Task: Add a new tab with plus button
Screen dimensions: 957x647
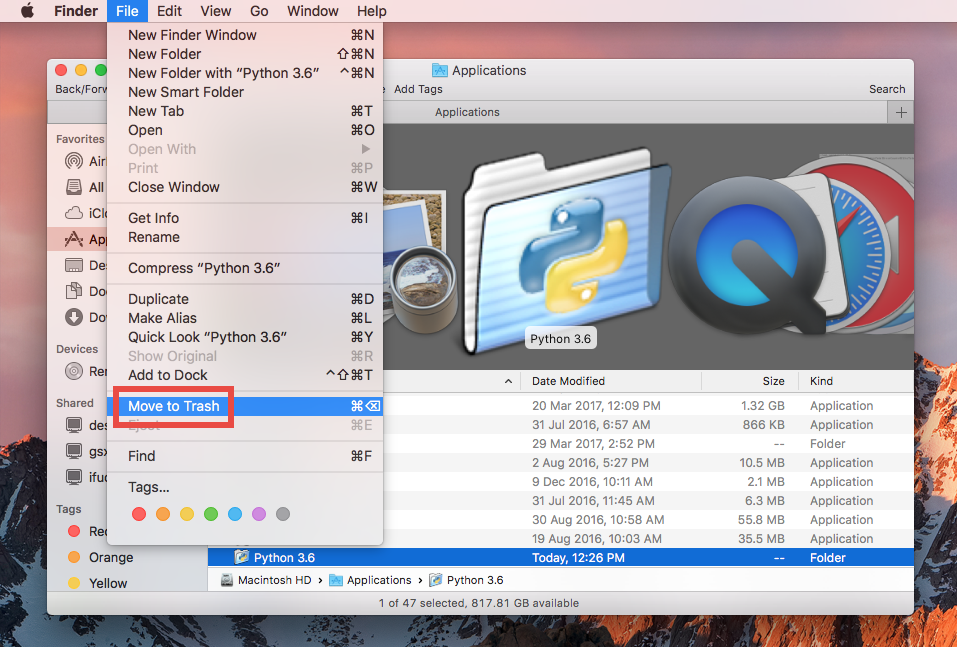Action: point(901,112)
